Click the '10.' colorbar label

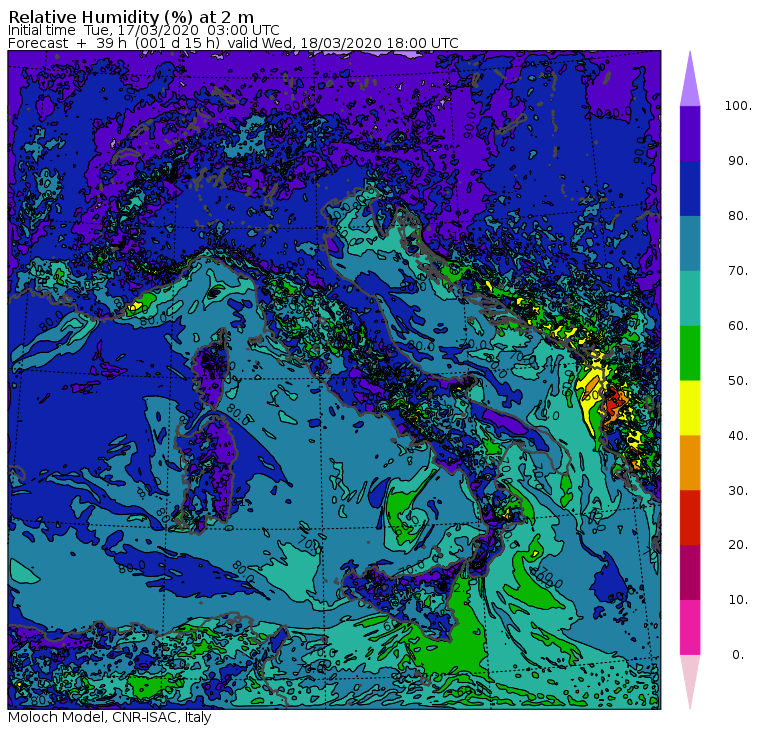(738, 600)
